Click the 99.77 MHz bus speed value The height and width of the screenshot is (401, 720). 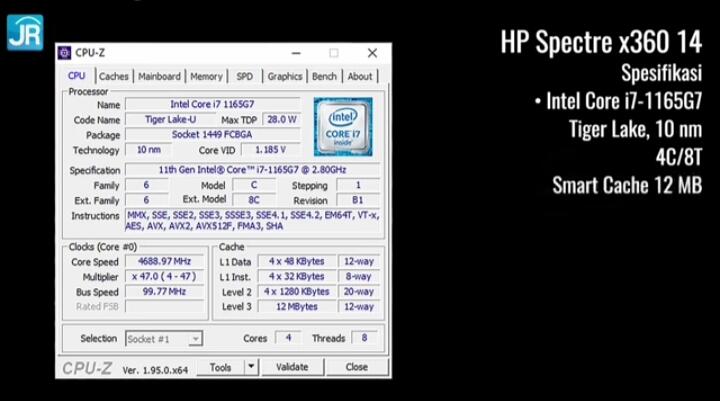(164, 292)
